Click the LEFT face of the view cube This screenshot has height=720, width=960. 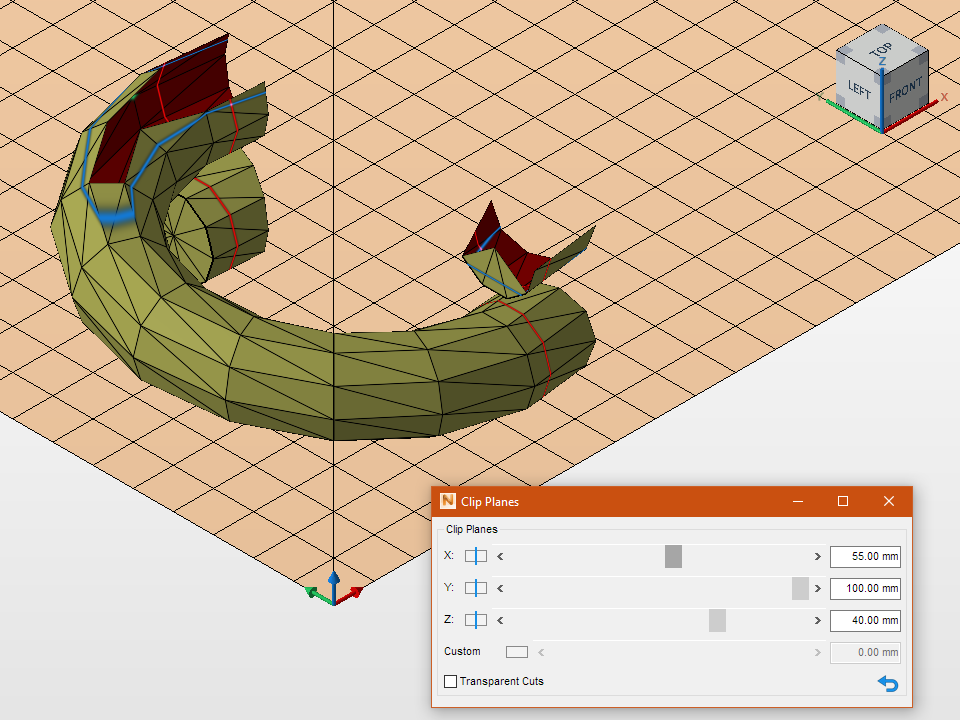(858, 92)
